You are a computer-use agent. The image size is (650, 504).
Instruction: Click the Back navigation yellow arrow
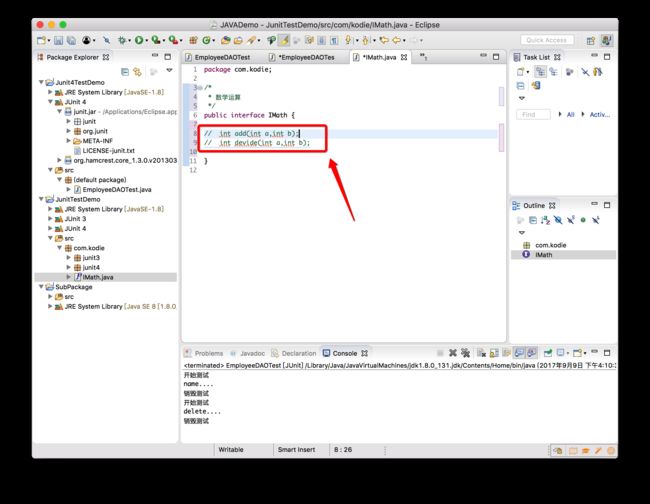[397, 40]
